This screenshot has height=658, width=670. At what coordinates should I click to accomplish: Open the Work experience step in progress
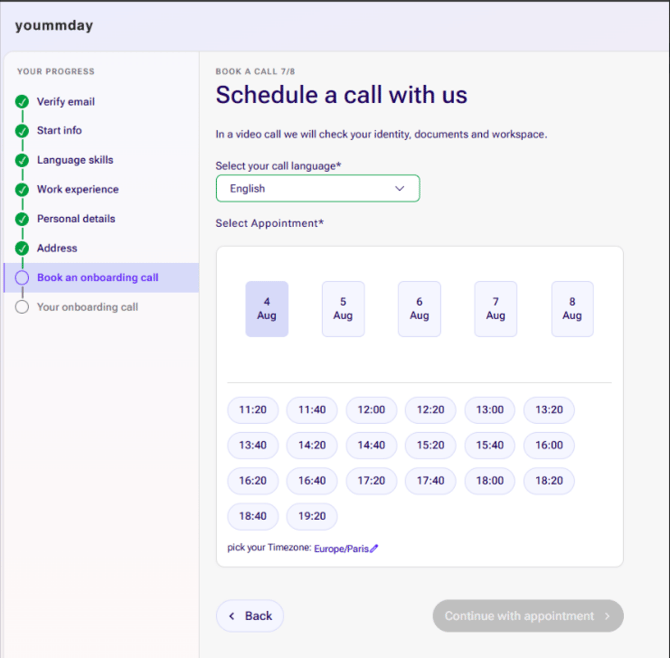78,189
